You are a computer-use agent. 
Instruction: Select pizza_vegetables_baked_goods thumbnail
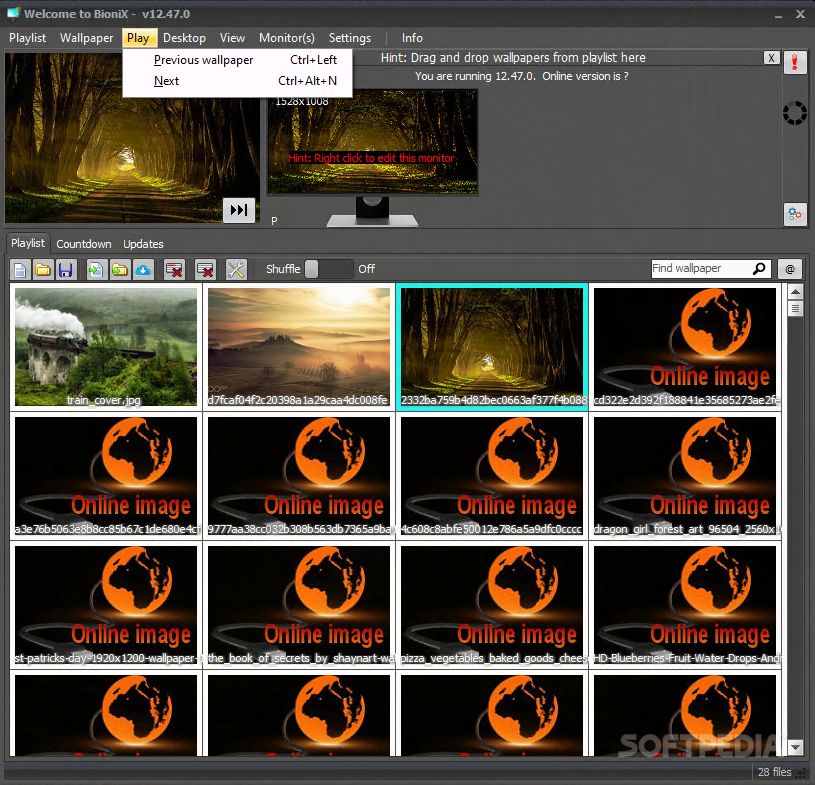coord(492,605)
